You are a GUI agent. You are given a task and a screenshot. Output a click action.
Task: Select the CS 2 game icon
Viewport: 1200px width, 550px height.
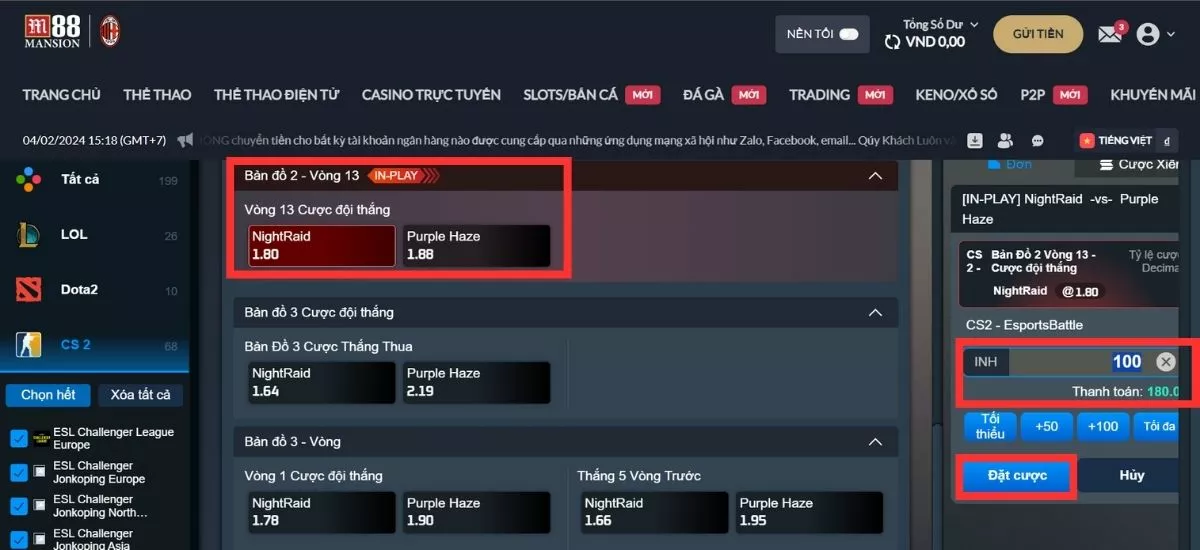click(x=28, y=345)
